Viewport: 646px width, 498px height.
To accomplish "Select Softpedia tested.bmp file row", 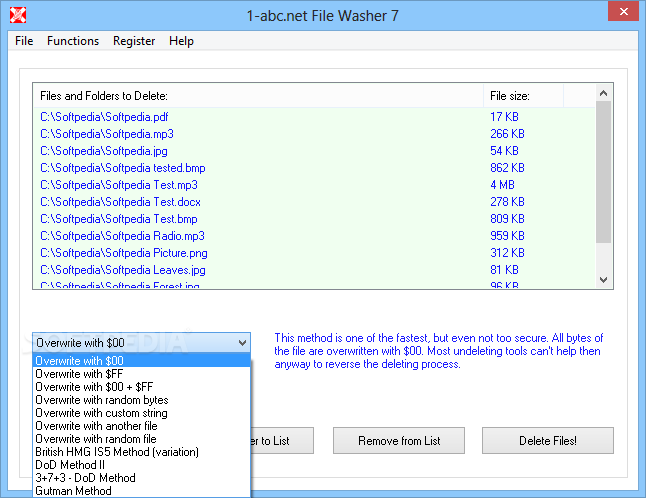I will 314,168.
